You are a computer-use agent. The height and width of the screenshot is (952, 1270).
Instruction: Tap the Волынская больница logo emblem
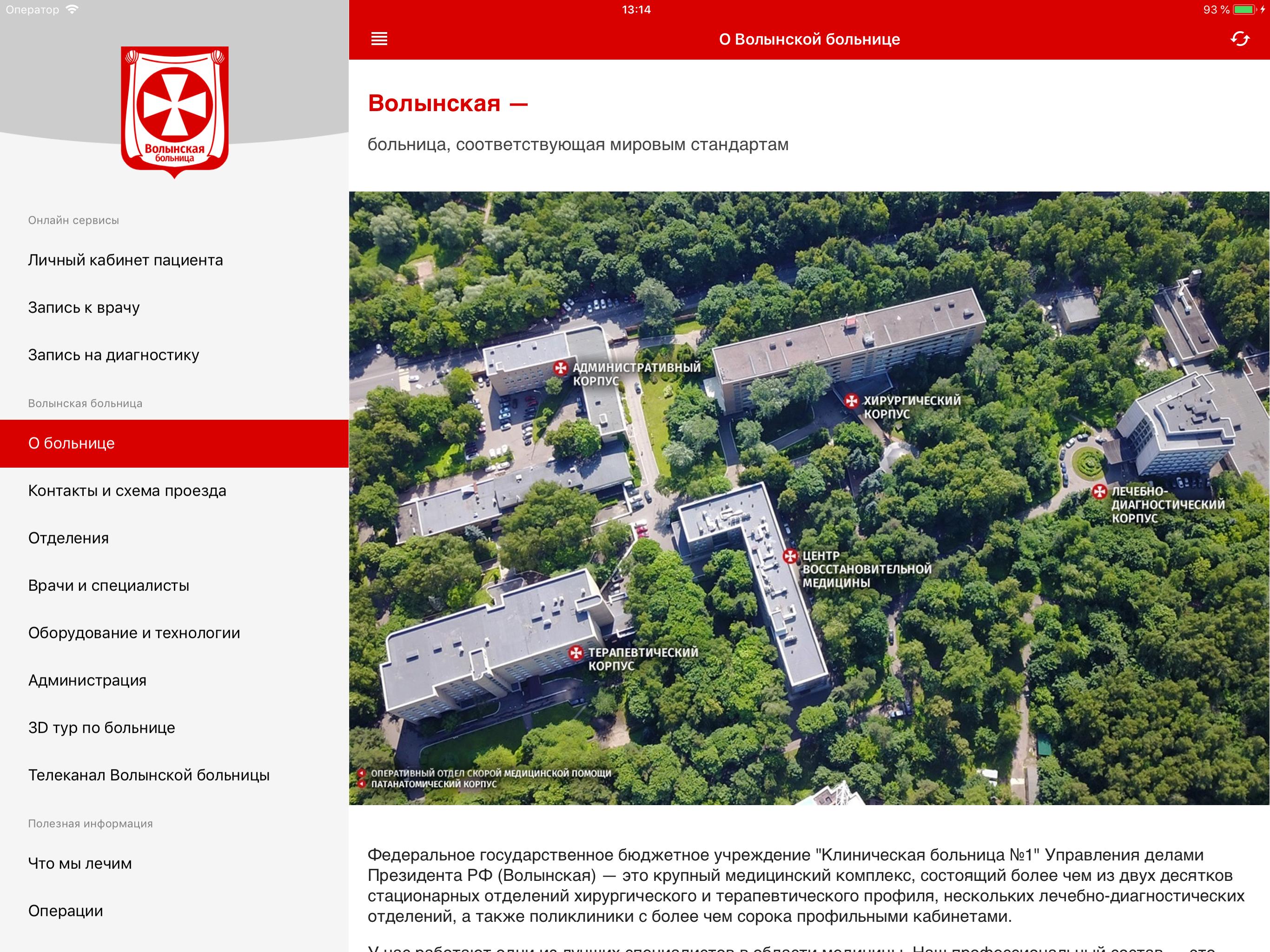(174, 112)
